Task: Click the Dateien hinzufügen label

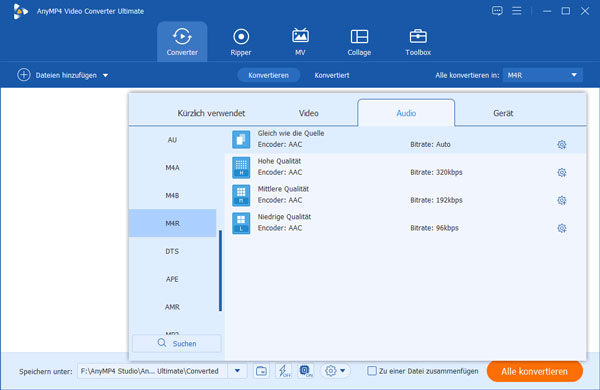Action: [x=66, y=75]
